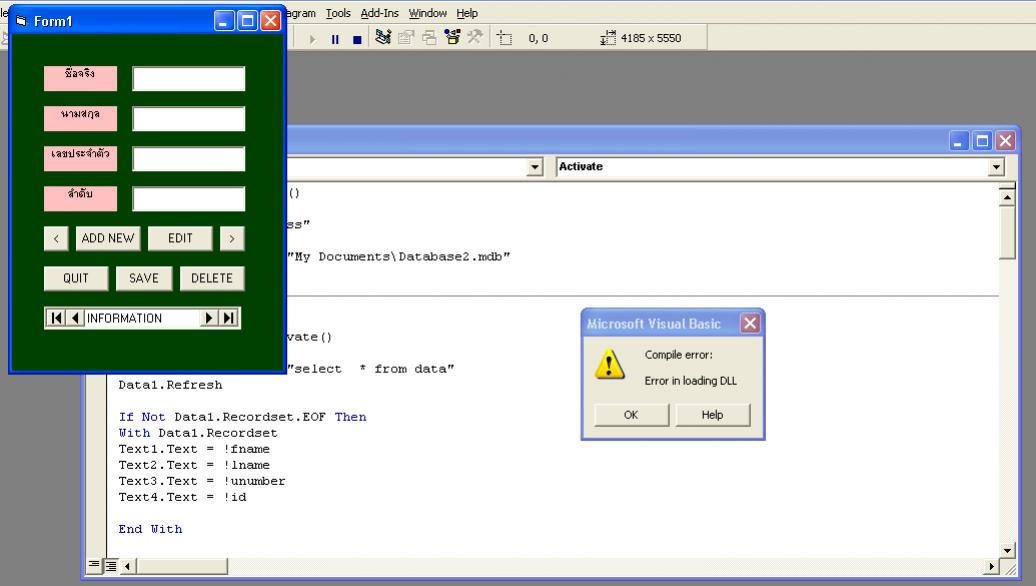Screen dimensions: 1036x586
Task: Open the Form Layout Window icon
Action: 429,38
